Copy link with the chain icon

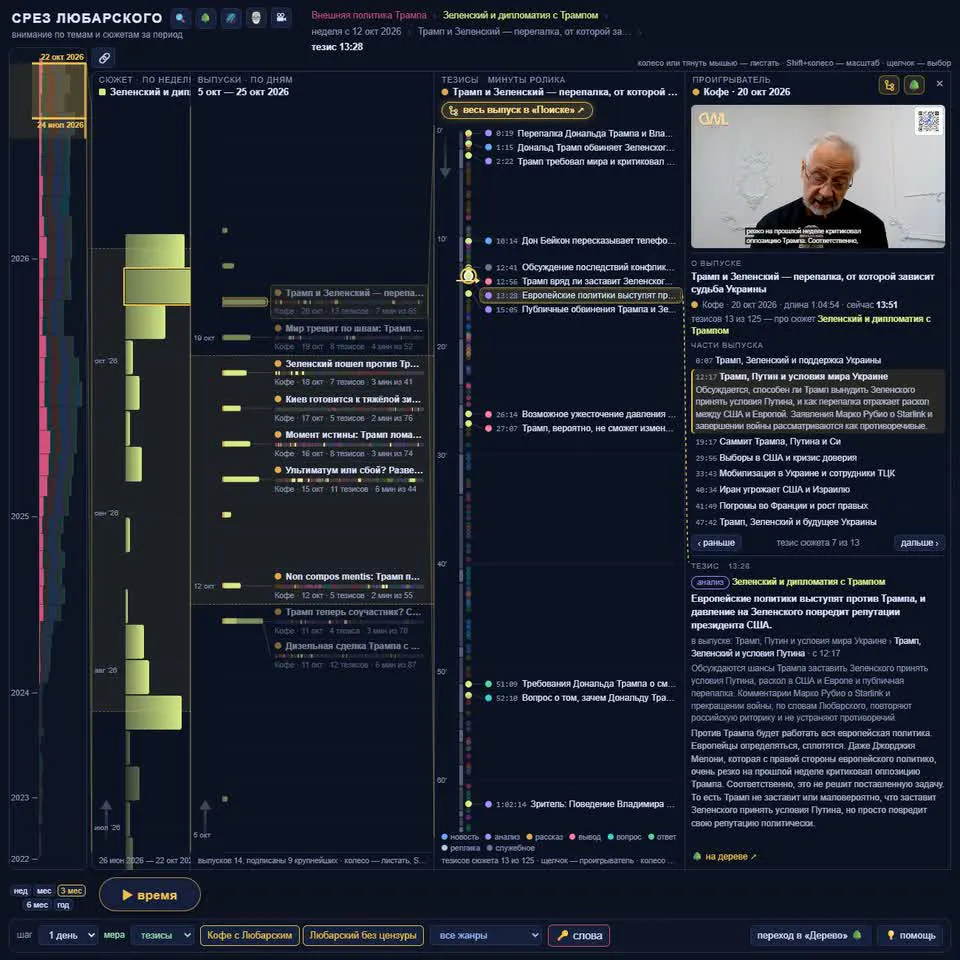click(x=105, y=58)
